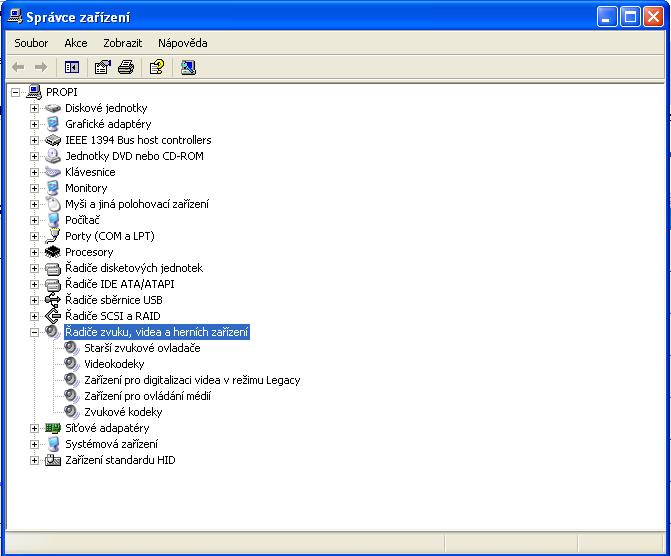Open Properties via toolbar icon

tap(103, 67)
